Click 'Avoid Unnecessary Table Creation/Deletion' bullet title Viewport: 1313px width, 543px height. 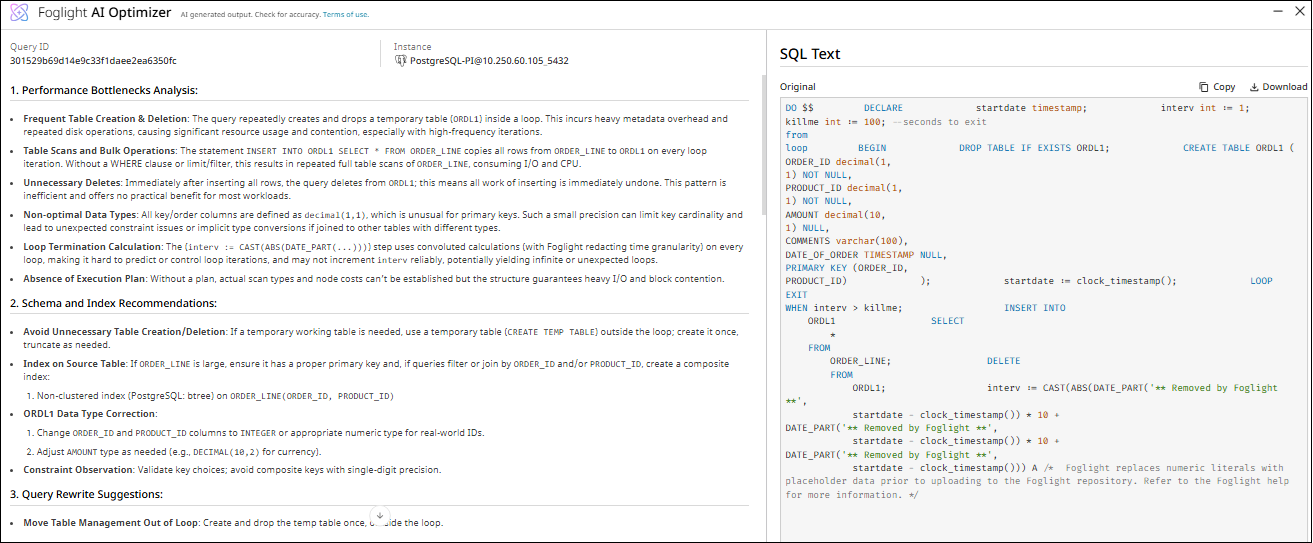pos(124,331)
